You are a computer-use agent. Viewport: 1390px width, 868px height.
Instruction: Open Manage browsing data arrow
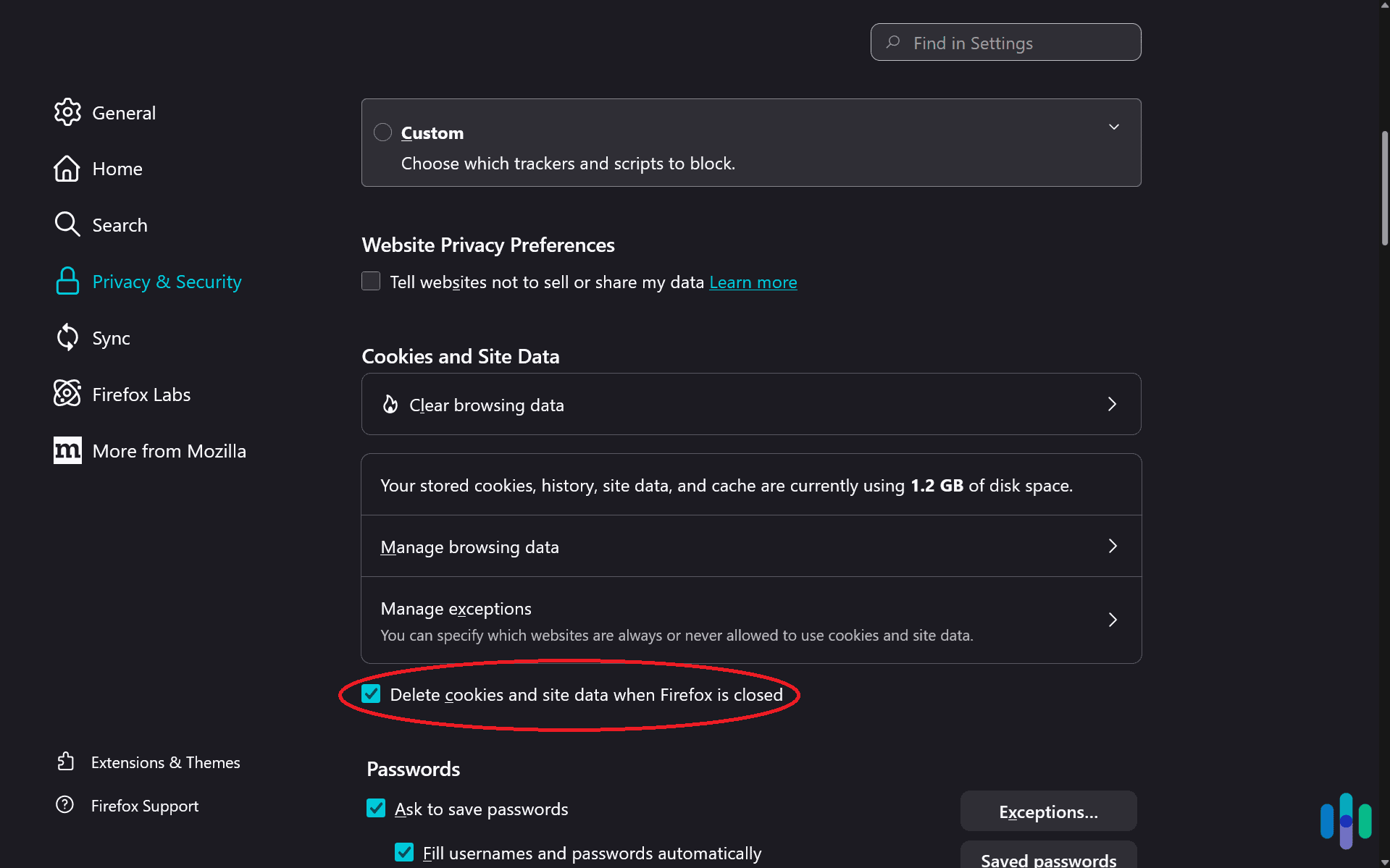(1113, 546)
